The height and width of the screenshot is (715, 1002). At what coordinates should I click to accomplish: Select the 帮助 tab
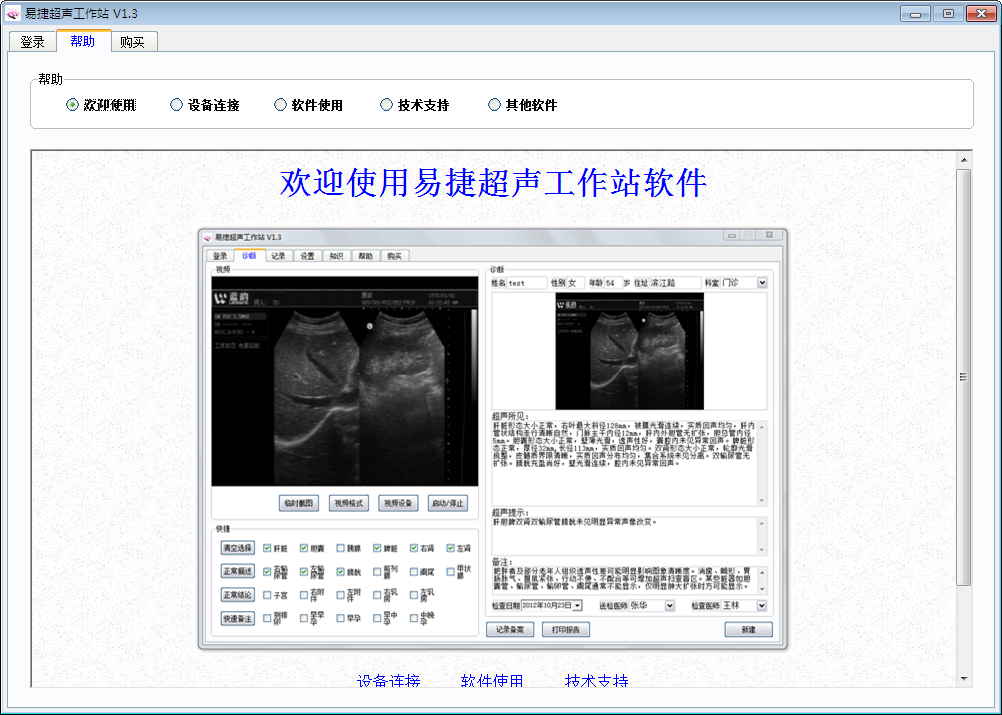click(83, 41)
